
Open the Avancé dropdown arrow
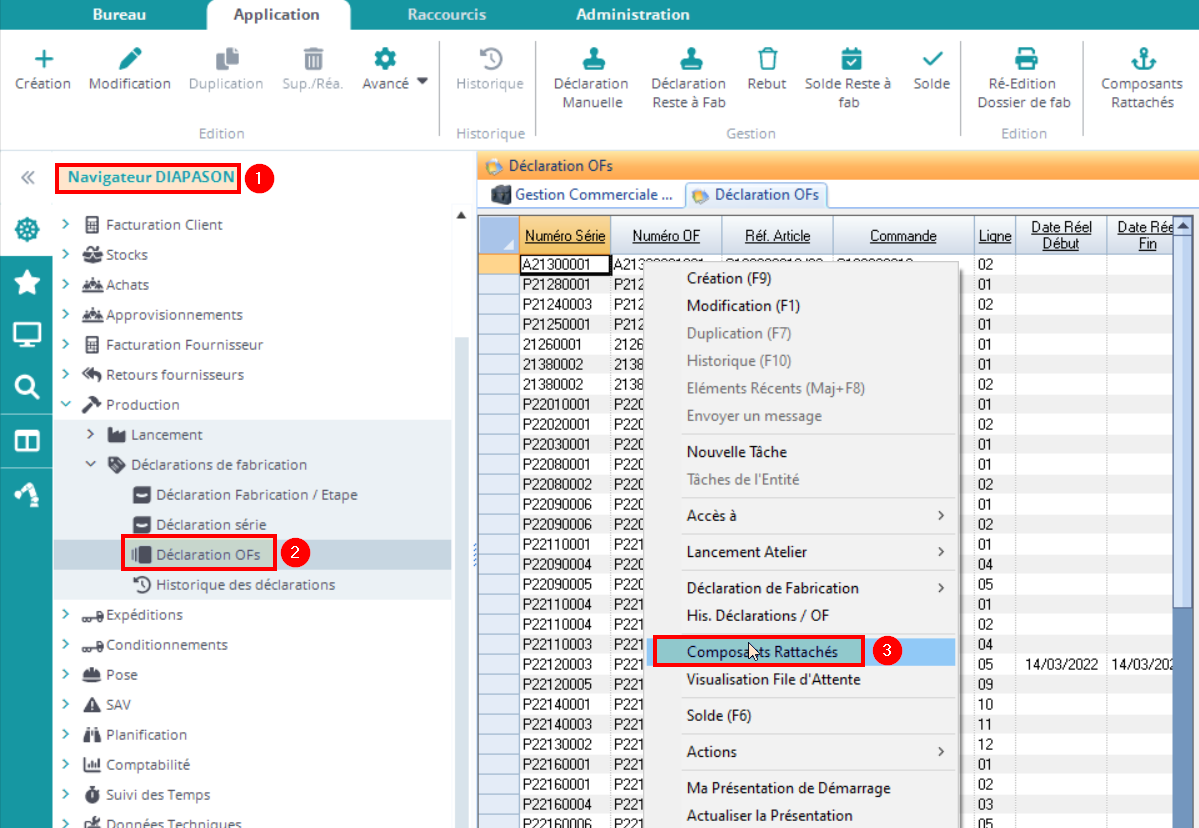pos(422,82)
